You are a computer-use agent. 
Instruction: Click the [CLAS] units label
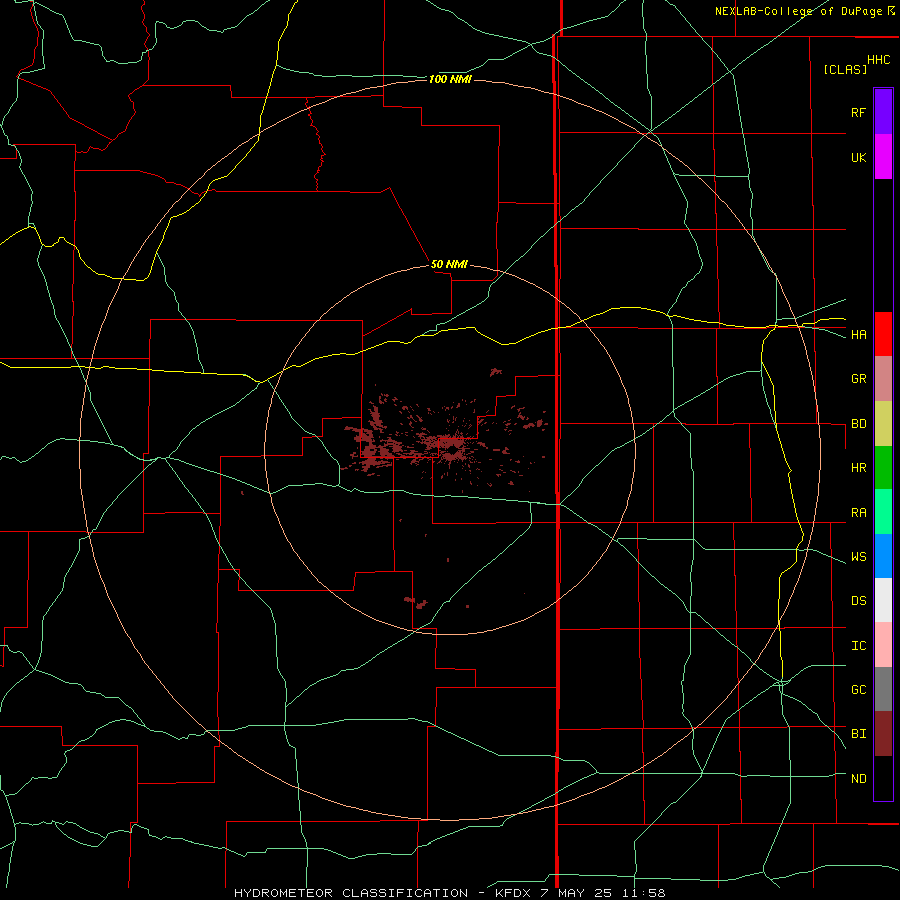[x=845, y=69]
